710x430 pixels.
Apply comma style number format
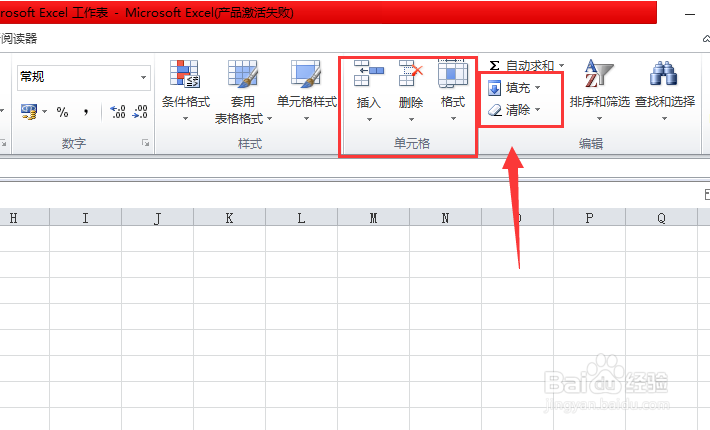point(86,112)
